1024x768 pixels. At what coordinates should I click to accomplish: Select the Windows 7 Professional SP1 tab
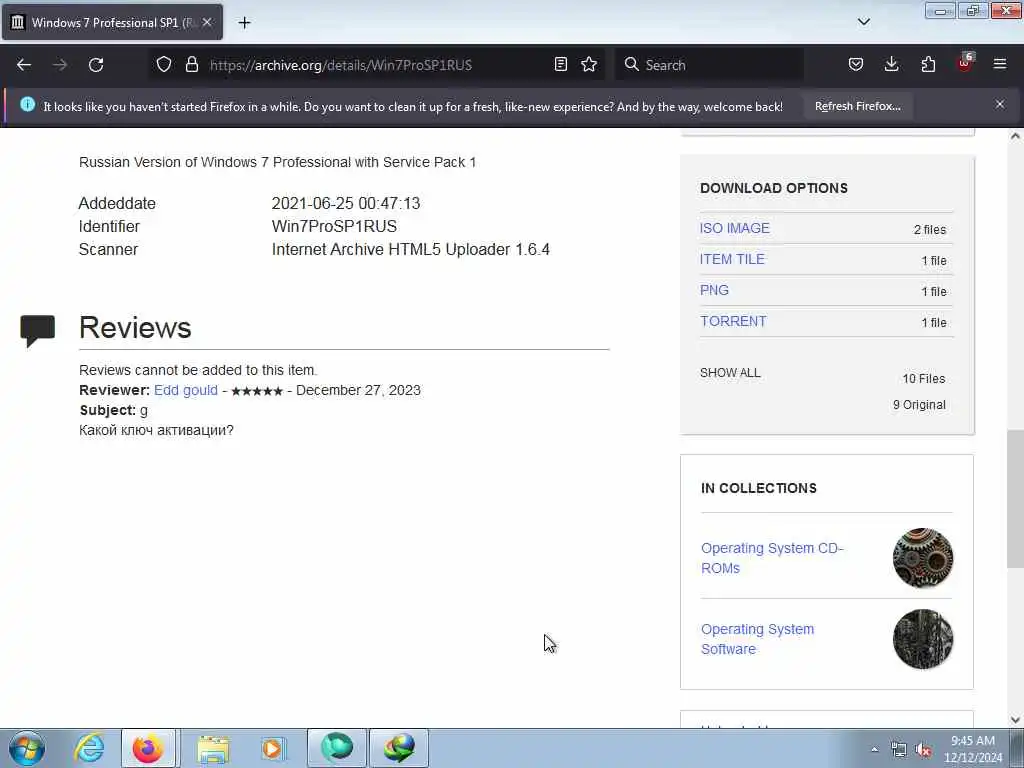point(112,22)
